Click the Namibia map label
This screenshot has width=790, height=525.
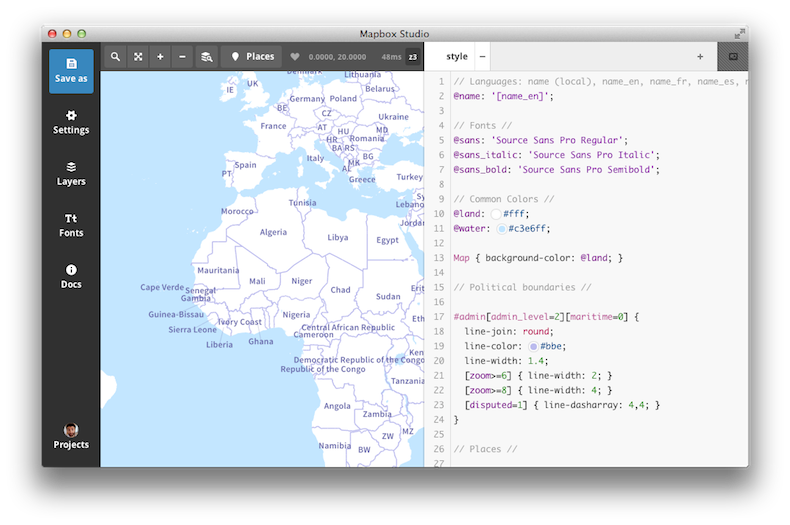coord(335,446)
